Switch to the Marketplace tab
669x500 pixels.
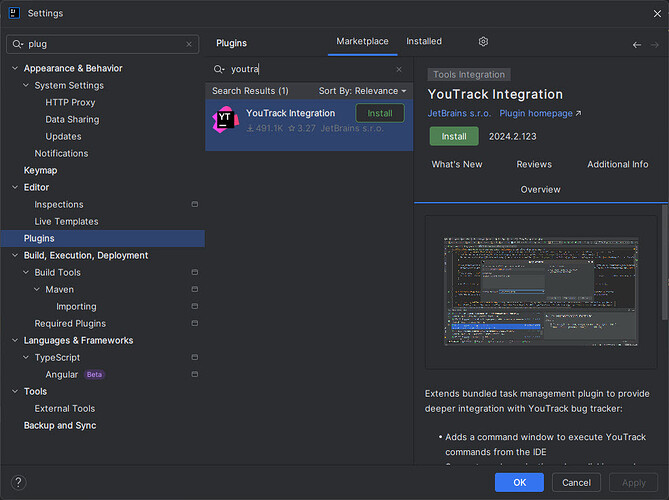point(362,41)
